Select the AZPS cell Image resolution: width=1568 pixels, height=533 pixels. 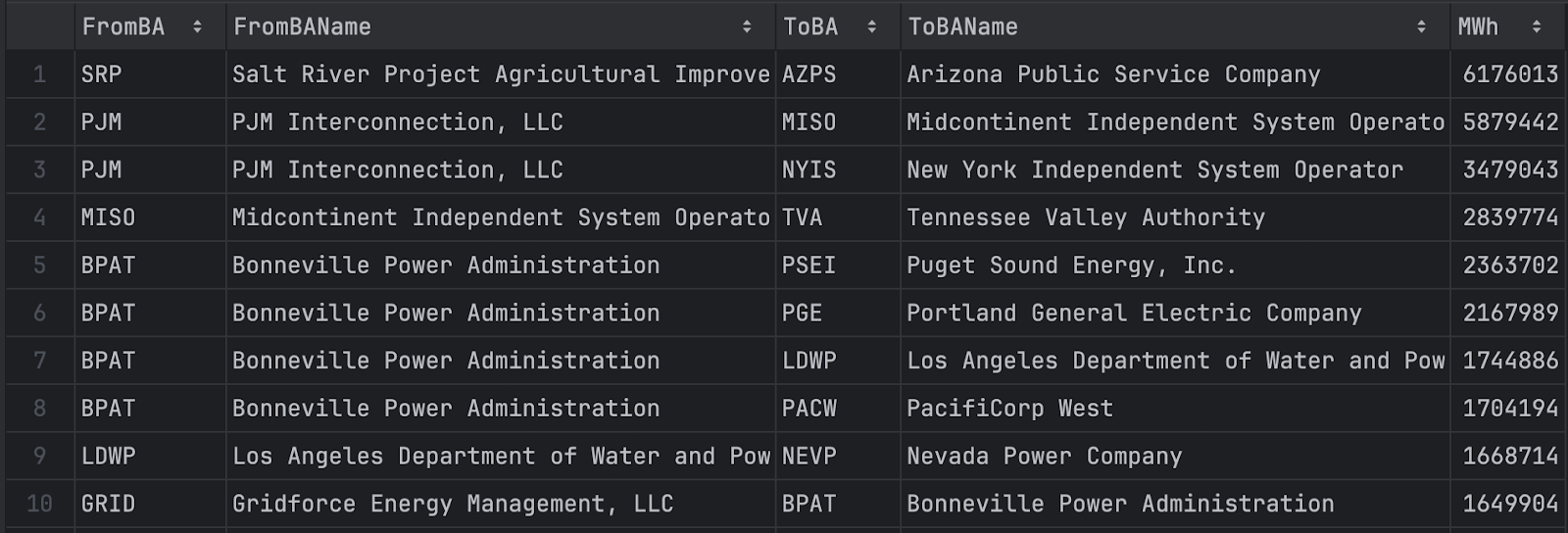pyautogui.click(x=838, y=74)
